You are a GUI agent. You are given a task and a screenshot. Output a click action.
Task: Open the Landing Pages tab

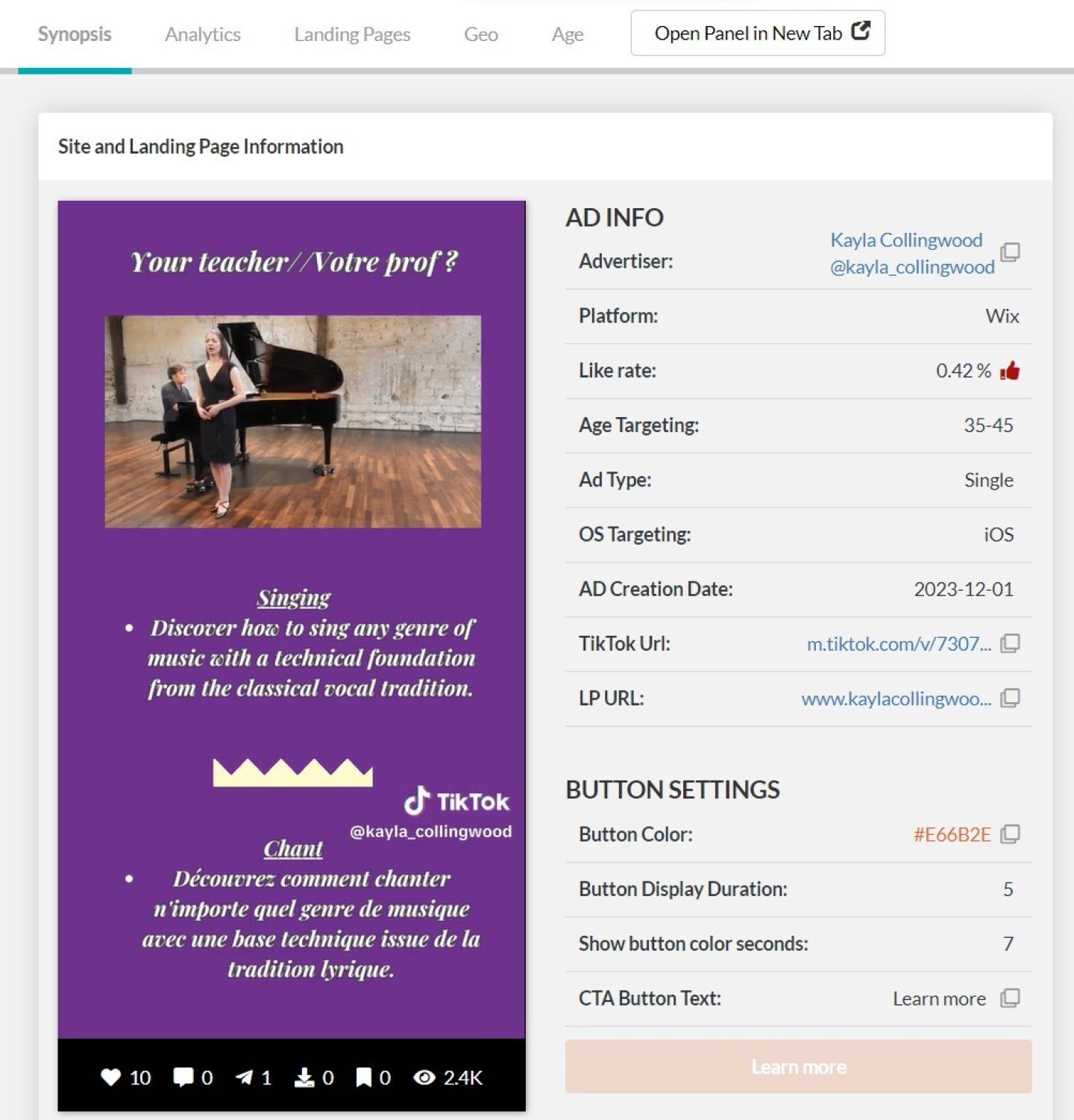coord(352,34)
